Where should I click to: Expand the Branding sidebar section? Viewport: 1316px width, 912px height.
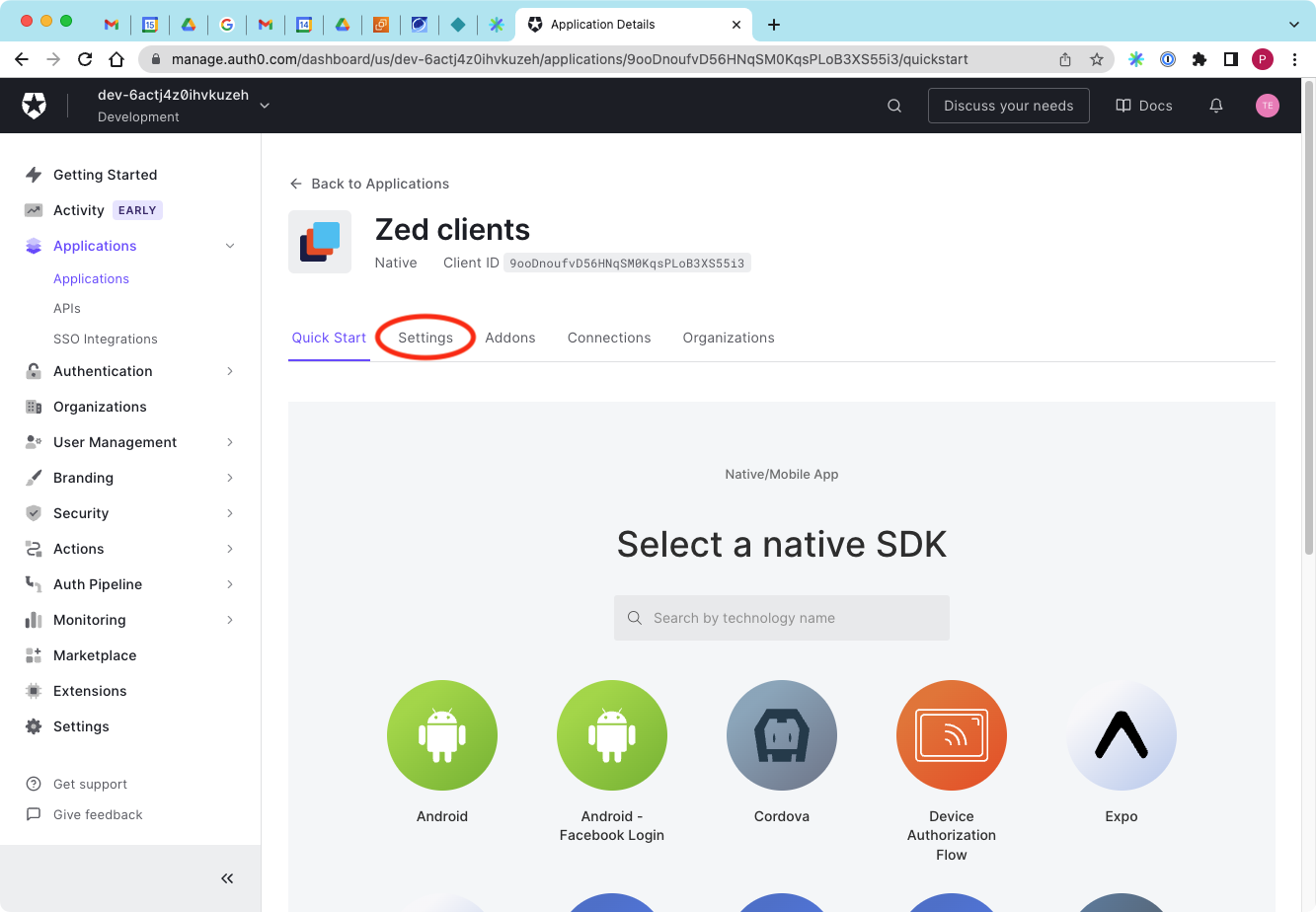(230, 478)
